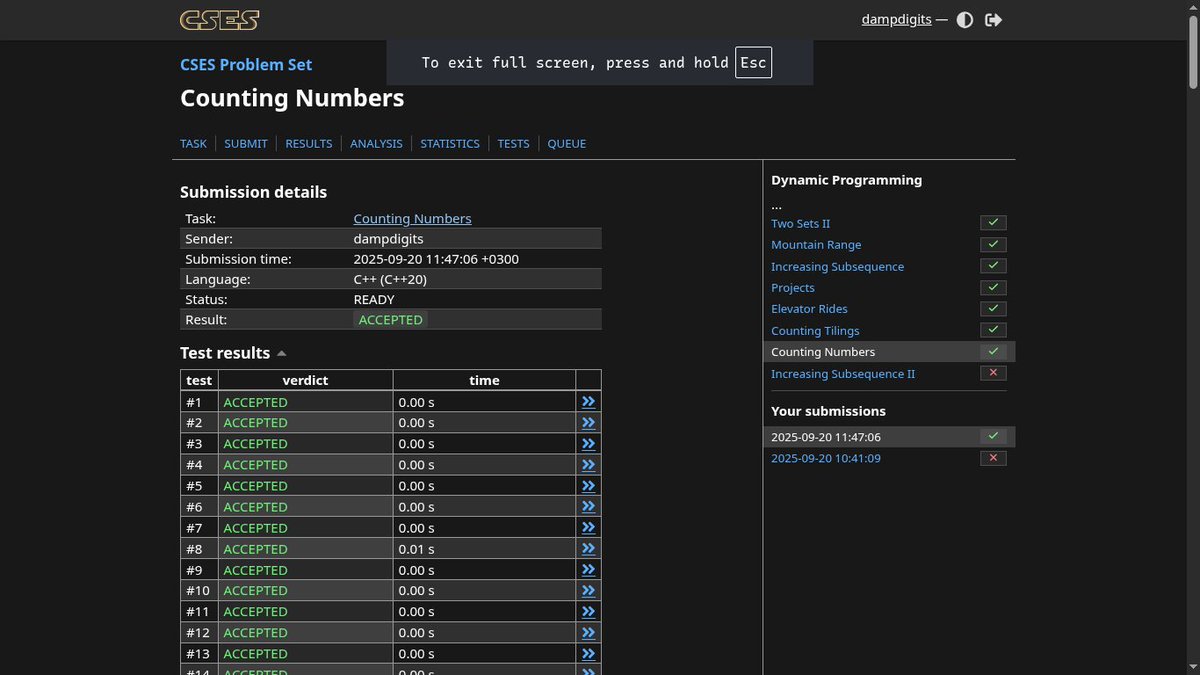This screenshot has width=1200, height=675.
Task: Click the 0.01 s time for test #8
Action: coord(416,549)
